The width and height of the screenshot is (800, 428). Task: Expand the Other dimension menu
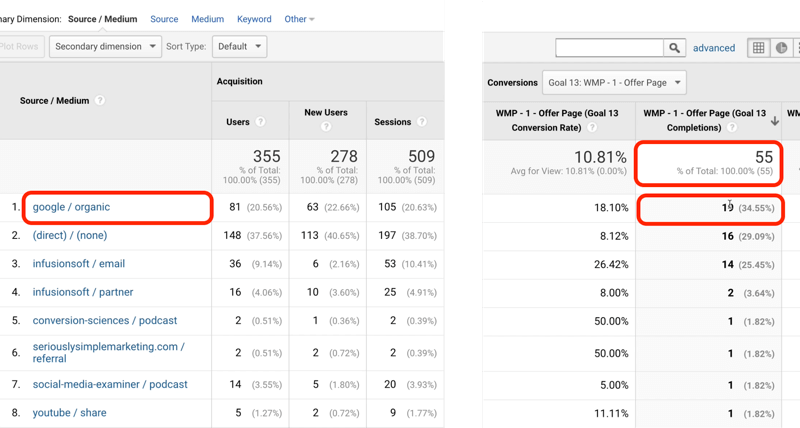coord(299,19)
